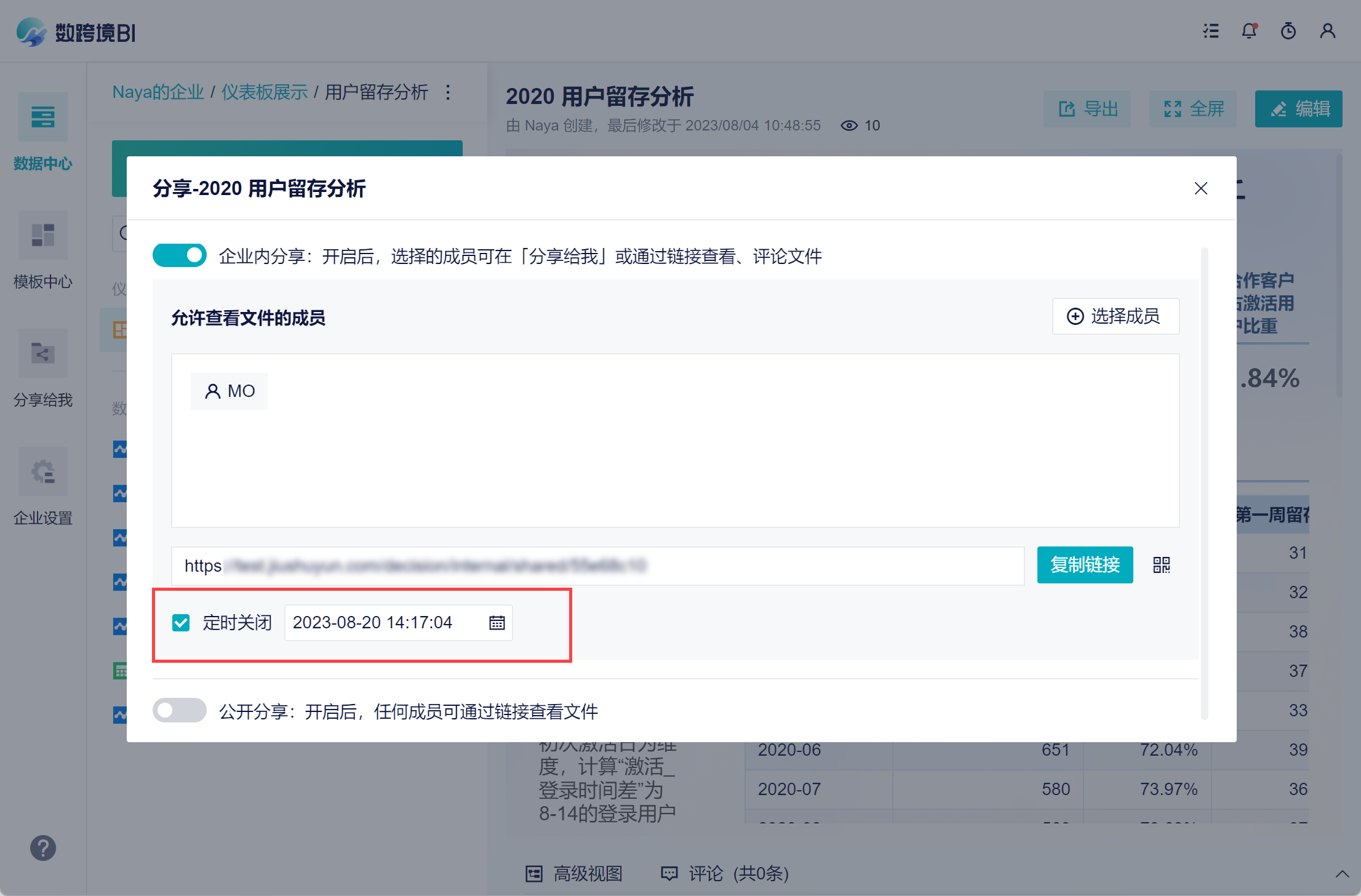
Task: Open the task list icon in header
Action: 1211,31
